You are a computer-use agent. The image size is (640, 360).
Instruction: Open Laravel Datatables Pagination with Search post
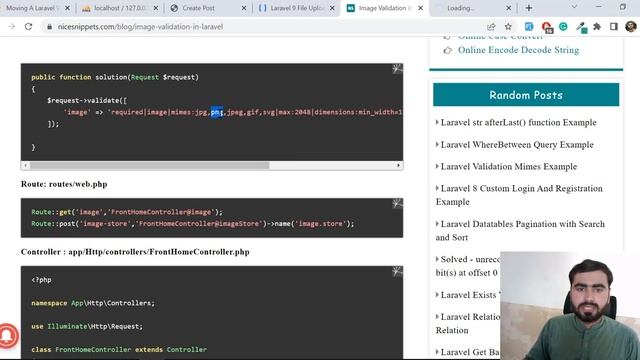(x=520, y=231)
